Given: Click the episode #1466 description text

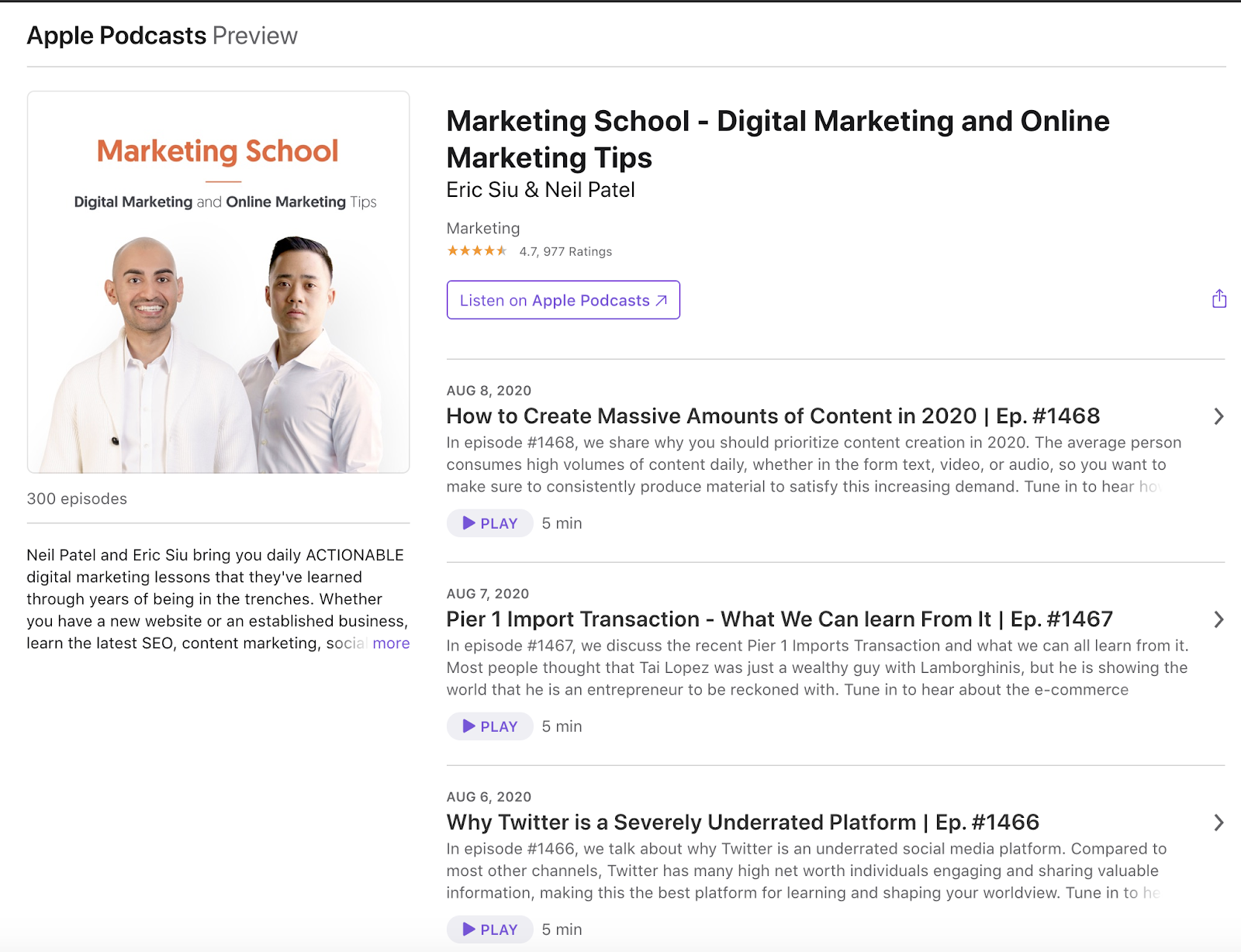Looking at the screenshot, I should (807, 871).
